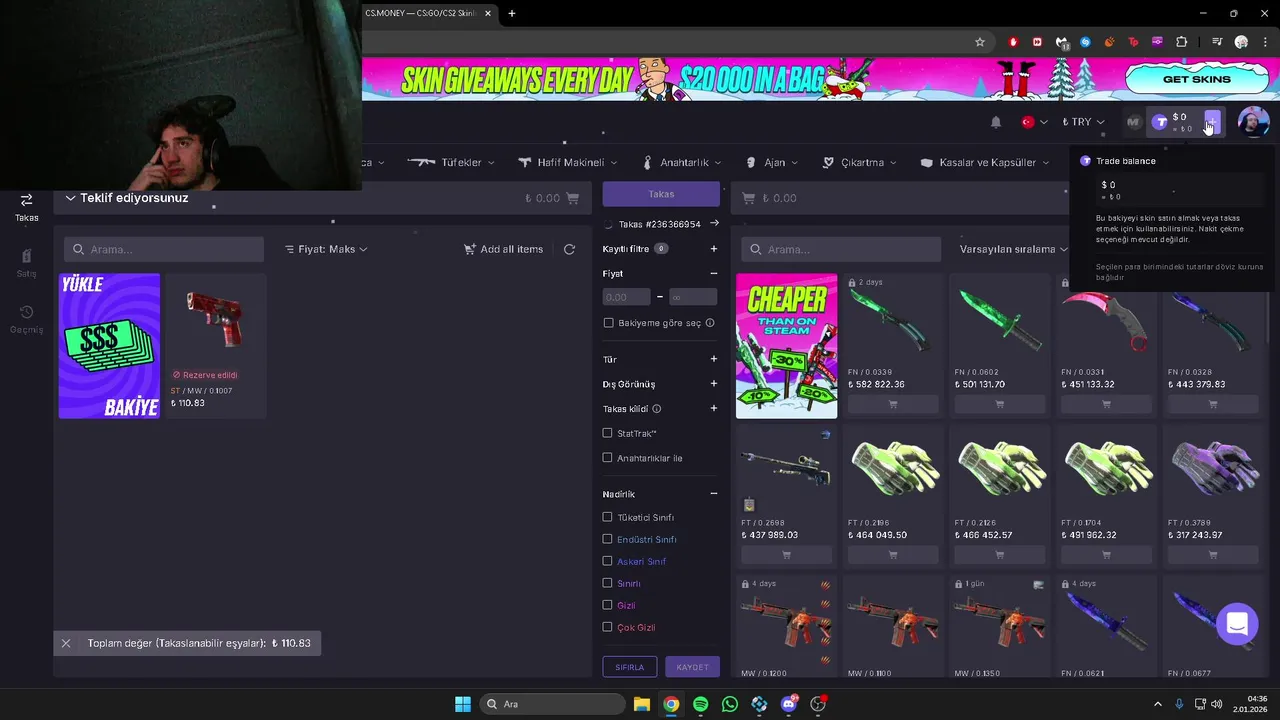1280x720 pixels.
Task: Open the Tüfekler category menu
Action: [450, 162]
